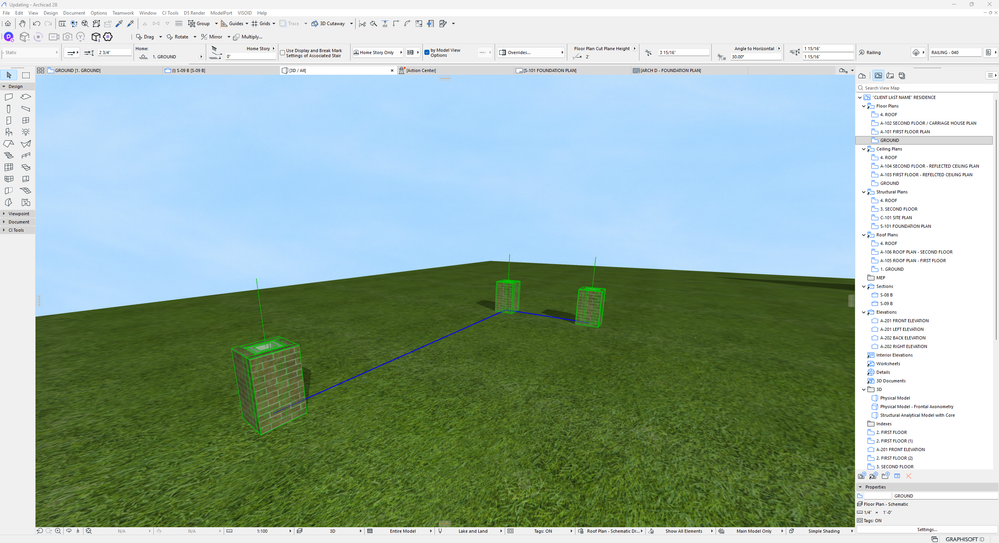
Task: Expand the Document toolbox section
Action: tap(4, 222)
